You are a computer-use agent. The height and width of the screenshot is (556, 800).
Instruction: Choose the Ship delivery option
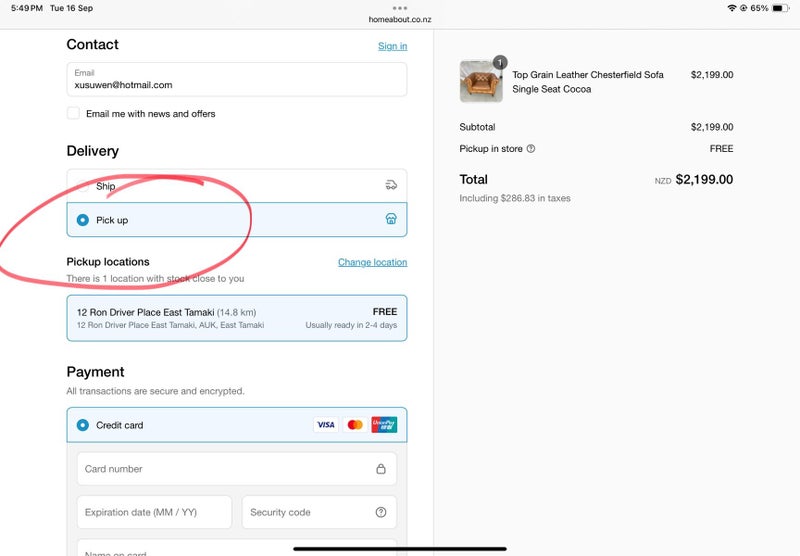[83, 186]
